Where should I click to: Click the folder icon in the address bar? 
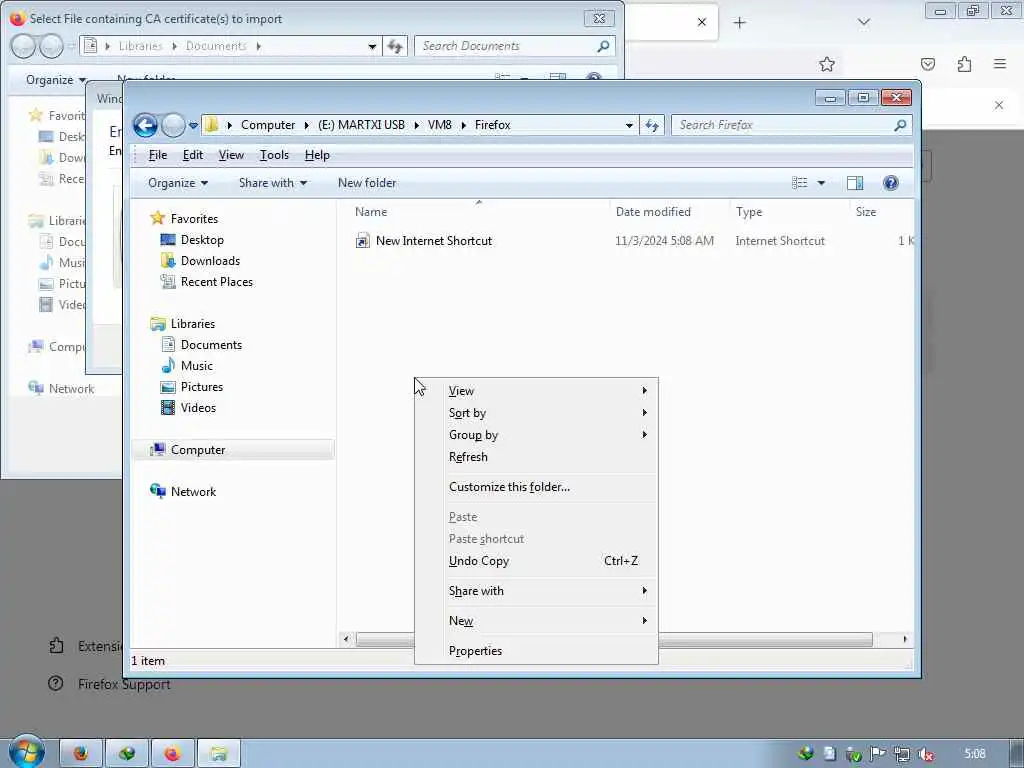click(x=211, y=124)
